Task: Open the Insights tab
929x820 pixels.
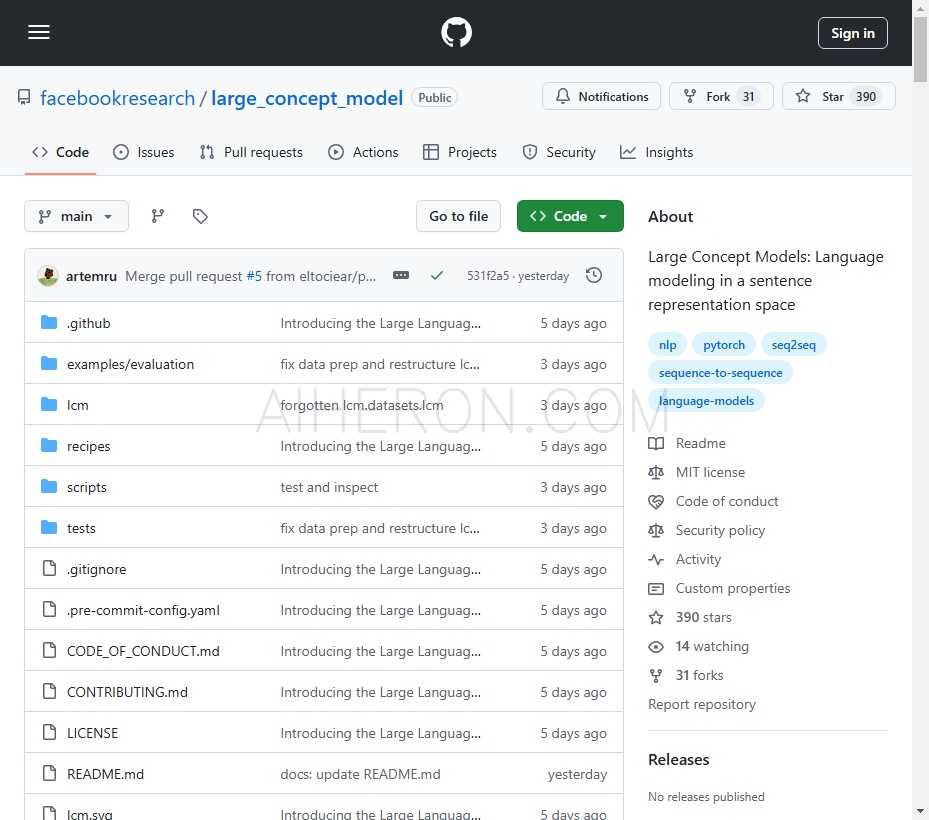Action: [x=656, y=152]
